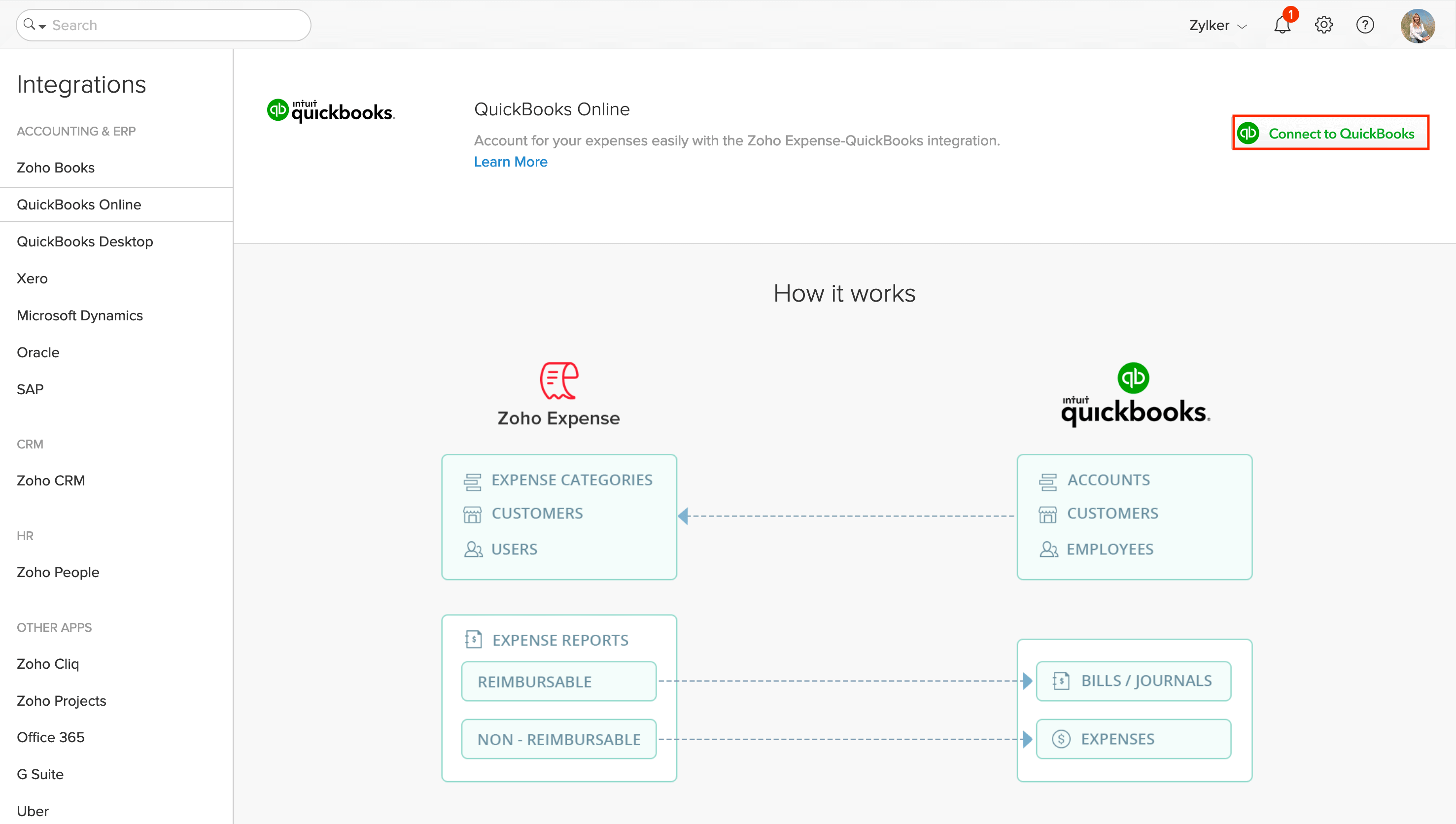Open the Learn More link
Viewport: 1456px width, 824px height.
coord(511,162)
